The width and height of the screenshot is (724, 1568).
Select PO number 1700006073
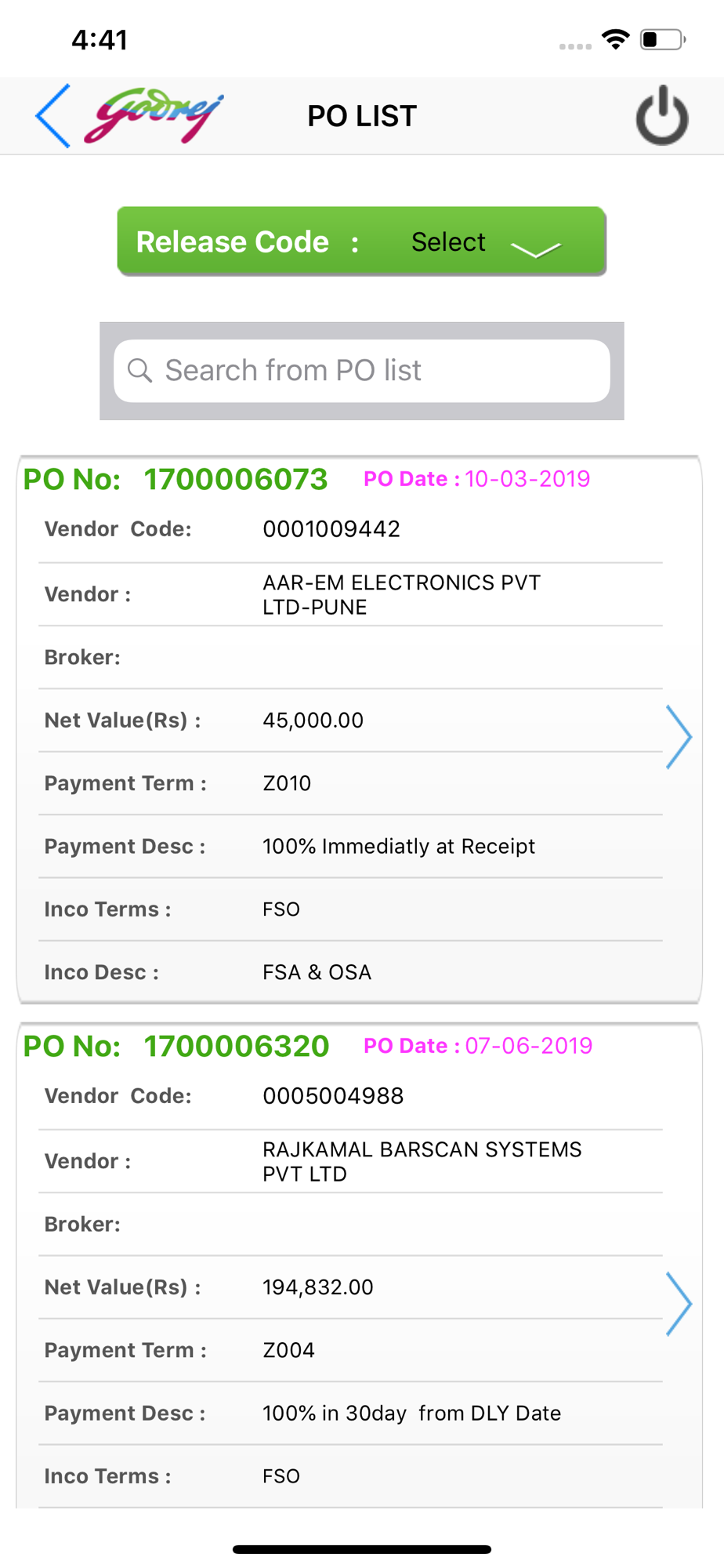(x=235, y=479)
